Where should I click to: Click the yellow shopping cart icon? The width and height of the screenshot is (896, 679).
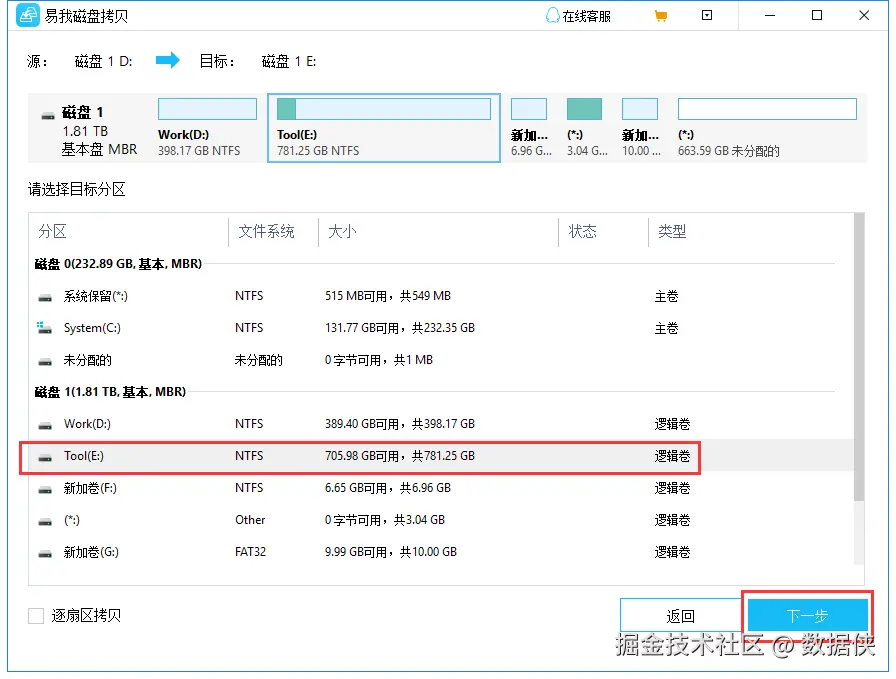click(661, 15)
